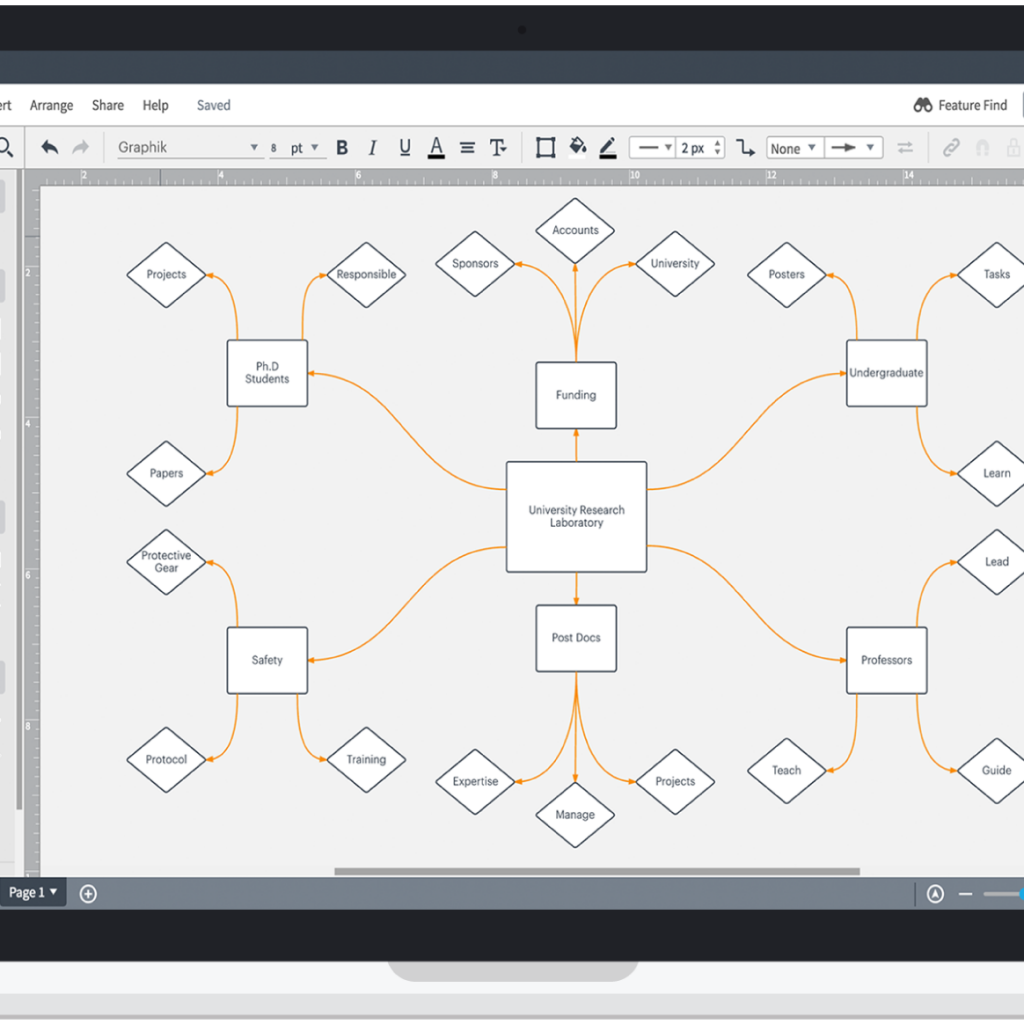Open the Arrange menu
Viewport: 1024px width, 1024px height.
click(52, 105)
